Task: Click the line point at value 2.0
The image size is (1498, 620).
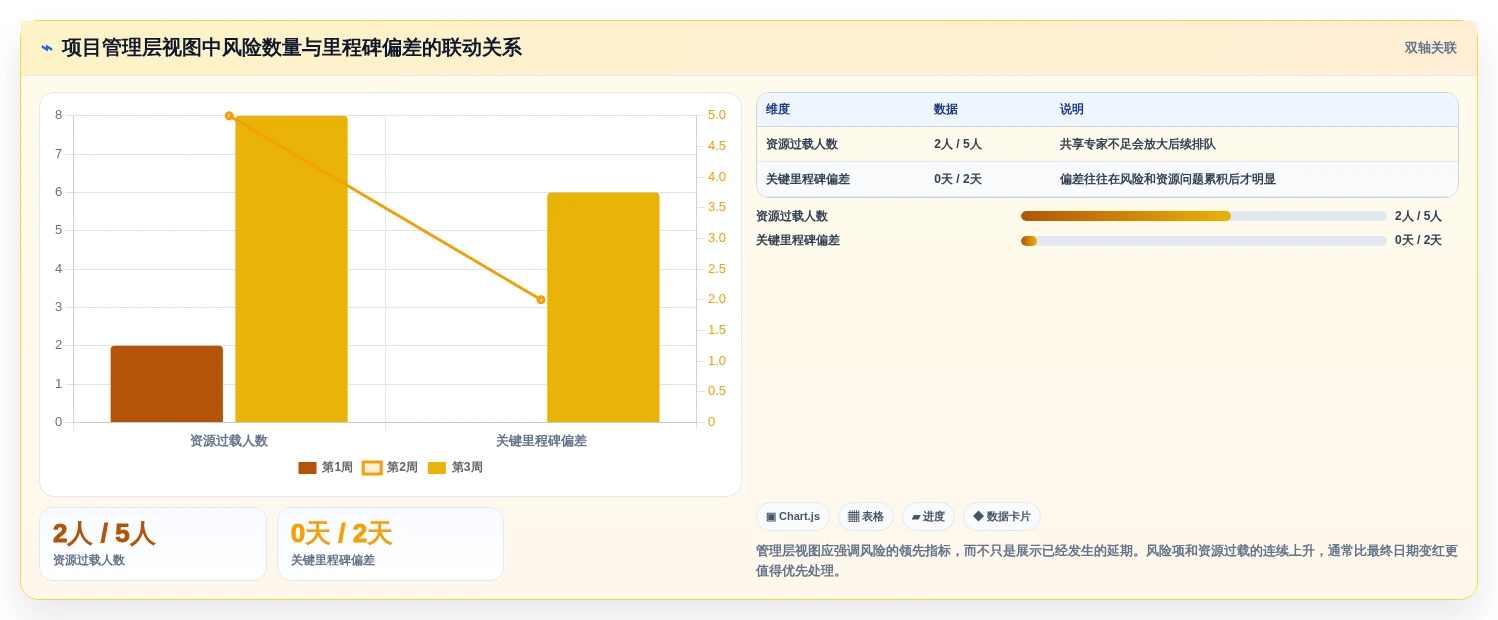Action: coord(541,299)
